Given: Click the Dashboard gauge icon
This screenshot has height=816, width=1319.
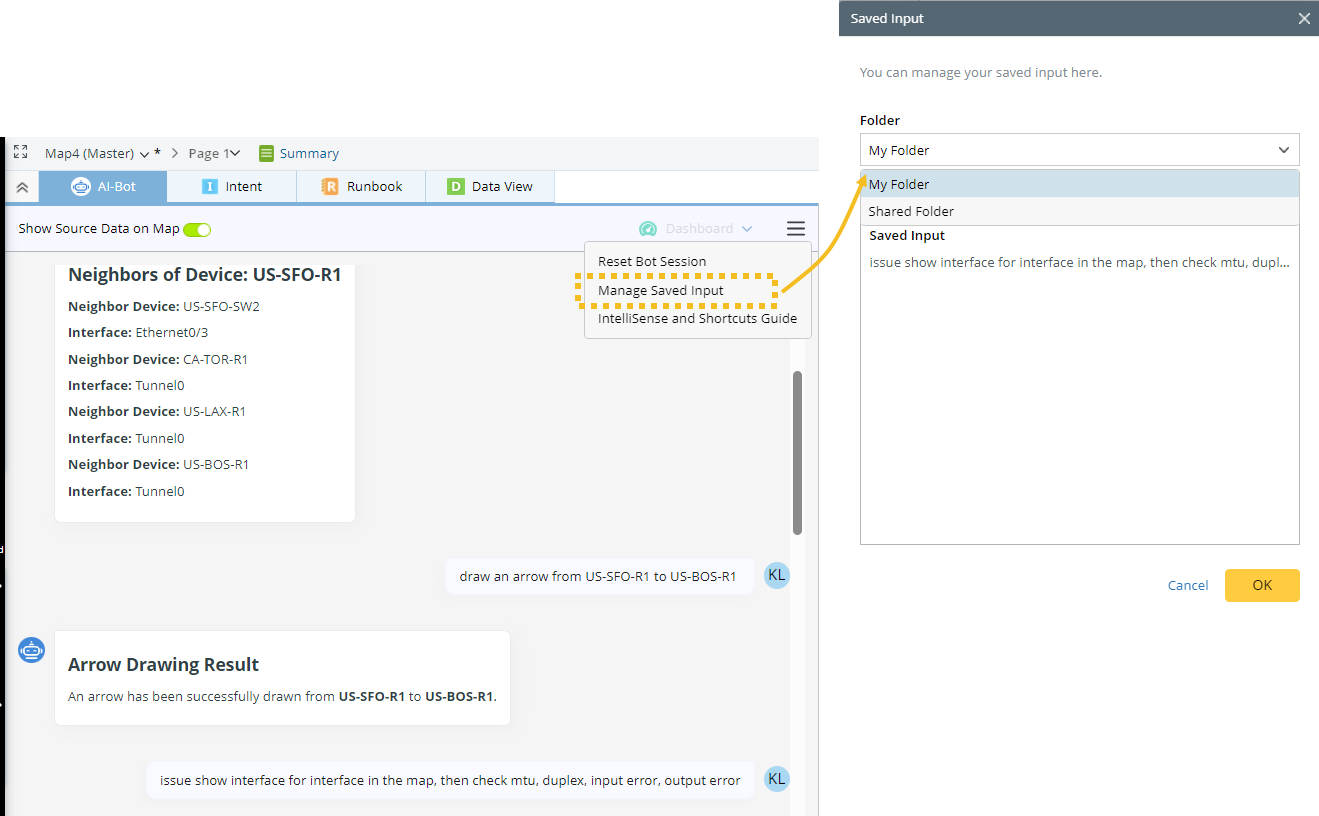Looking at the screenshot, I should [648, 229].
